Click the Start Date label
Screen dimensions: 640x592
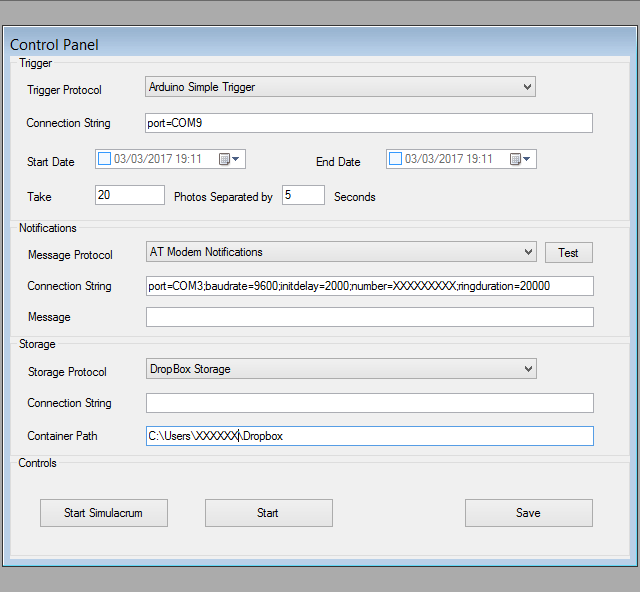pyautogui.click(x=51, y=162)
